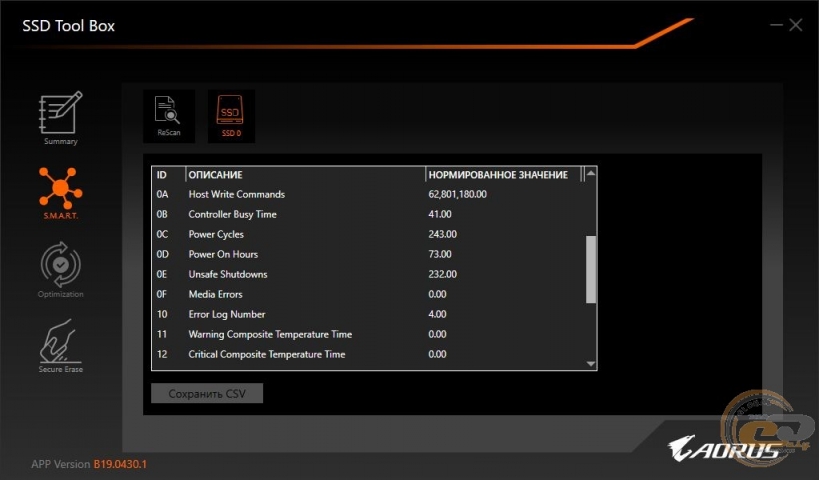Open the Optimization section
The image size is (819, 480).
61,270
